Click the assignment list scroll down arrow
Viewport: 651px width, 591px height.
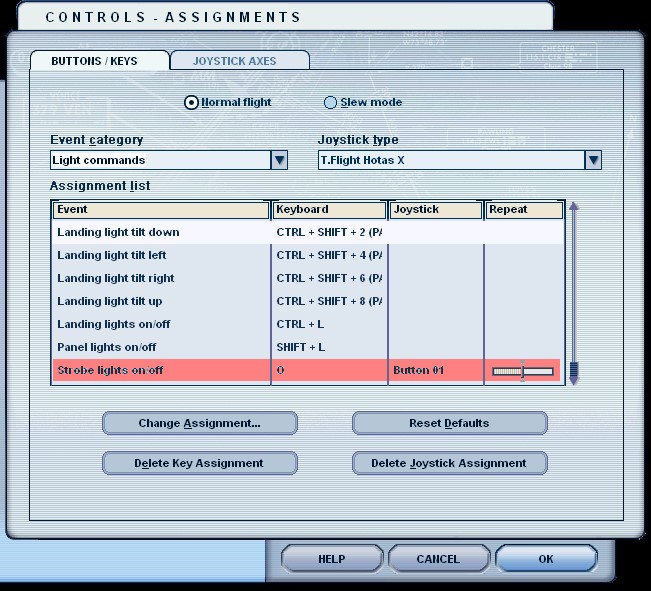coord(574,375)
